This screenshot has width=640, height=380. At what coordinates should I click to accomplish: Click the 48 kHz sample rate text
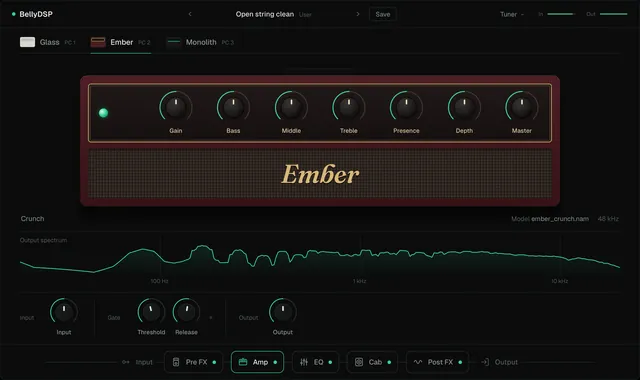pyautogui.click(x=608, y=219)
